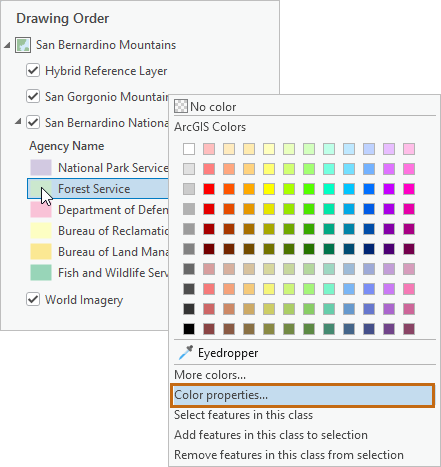Screen dimensions: 441x467
Task: Turn off the San Gorgonio Mountain layer checkbox
Action: tap(33, 96)
